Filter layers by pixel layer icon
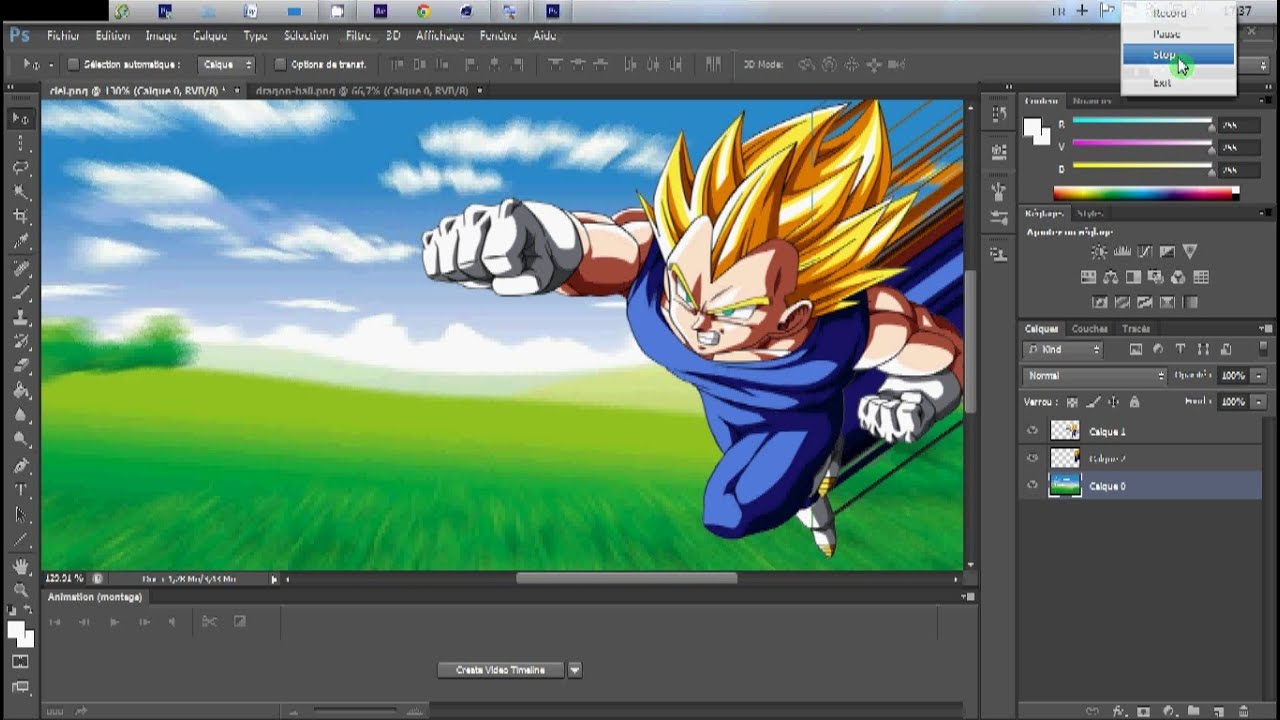 pos(1136,349)
